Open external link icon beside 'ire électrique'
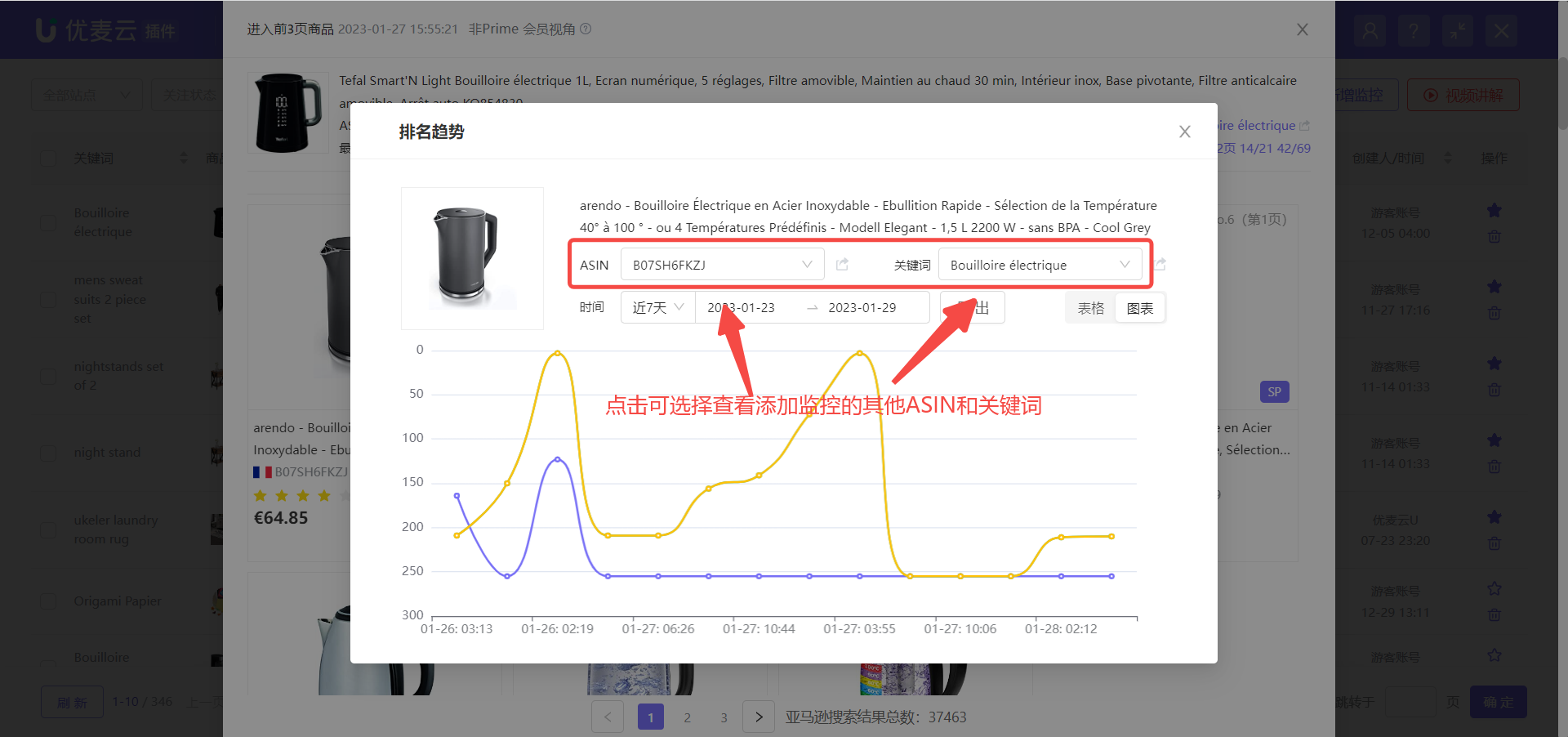1568x737 pixels. click(1304, 126)
